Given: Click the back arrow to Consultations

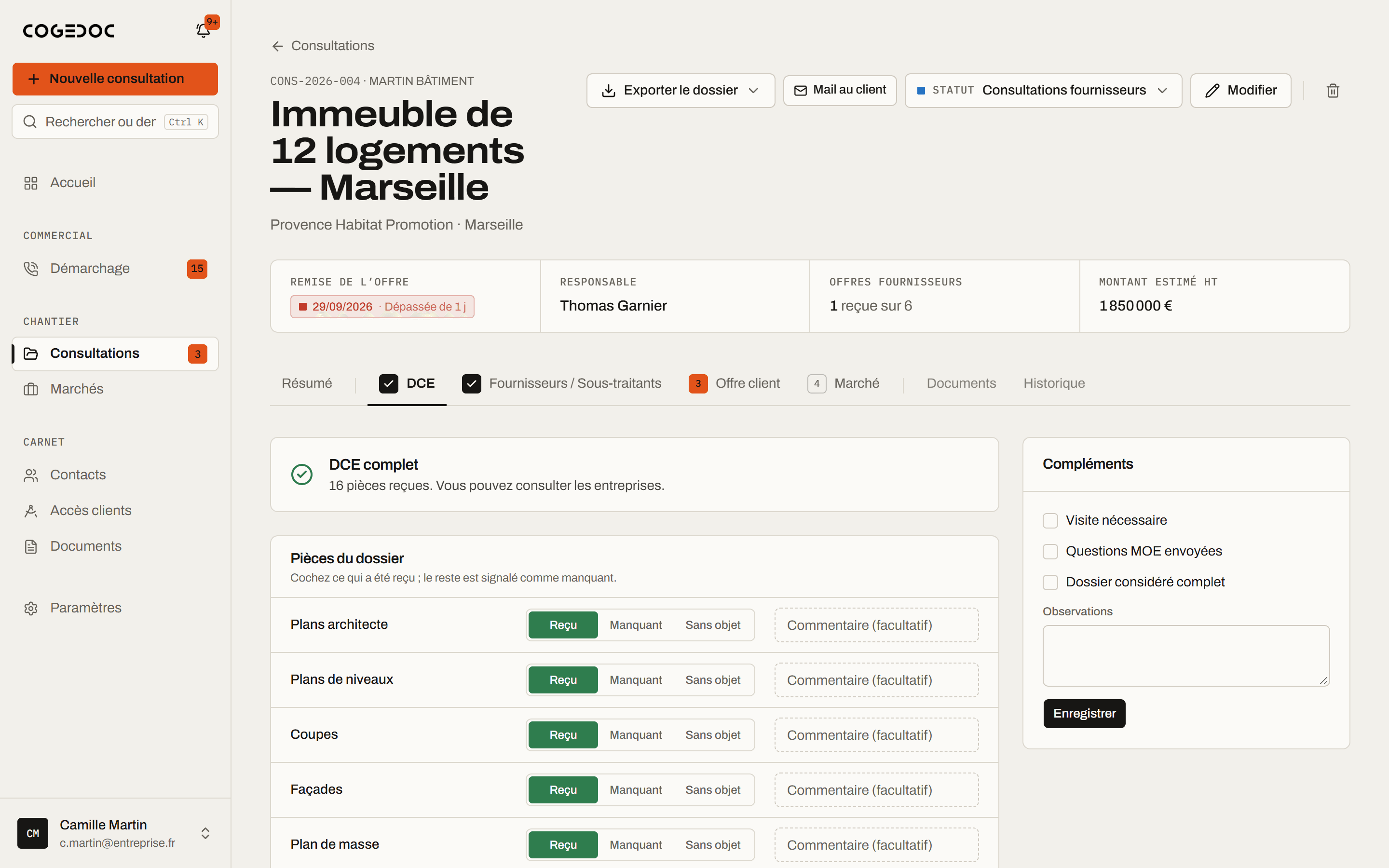Looking at the screenshot, I should pyautogui.click(x=278, y=46).
